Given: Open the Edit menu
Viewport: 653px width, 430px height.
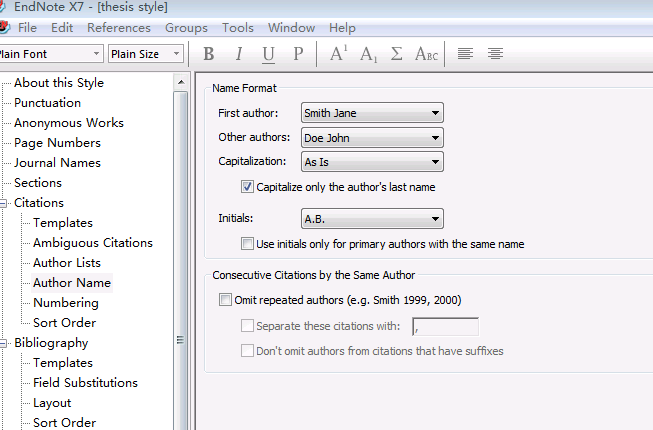Looking at the screenshot, I should [x=62, y=27].
